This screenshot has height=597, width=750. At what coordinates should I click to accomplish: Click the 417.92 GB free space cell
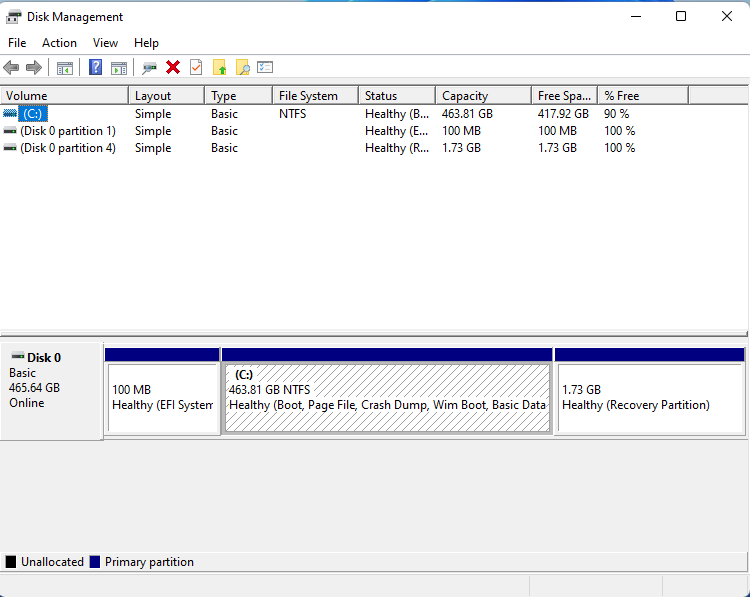(563, 113)
